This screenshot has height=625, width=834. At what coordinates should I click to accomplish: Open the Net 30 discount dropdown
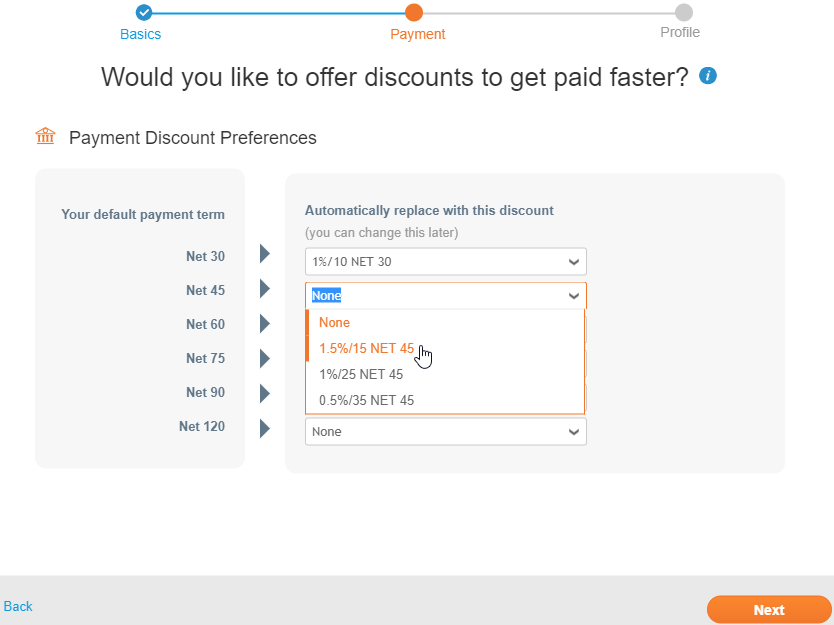(446, 262)
